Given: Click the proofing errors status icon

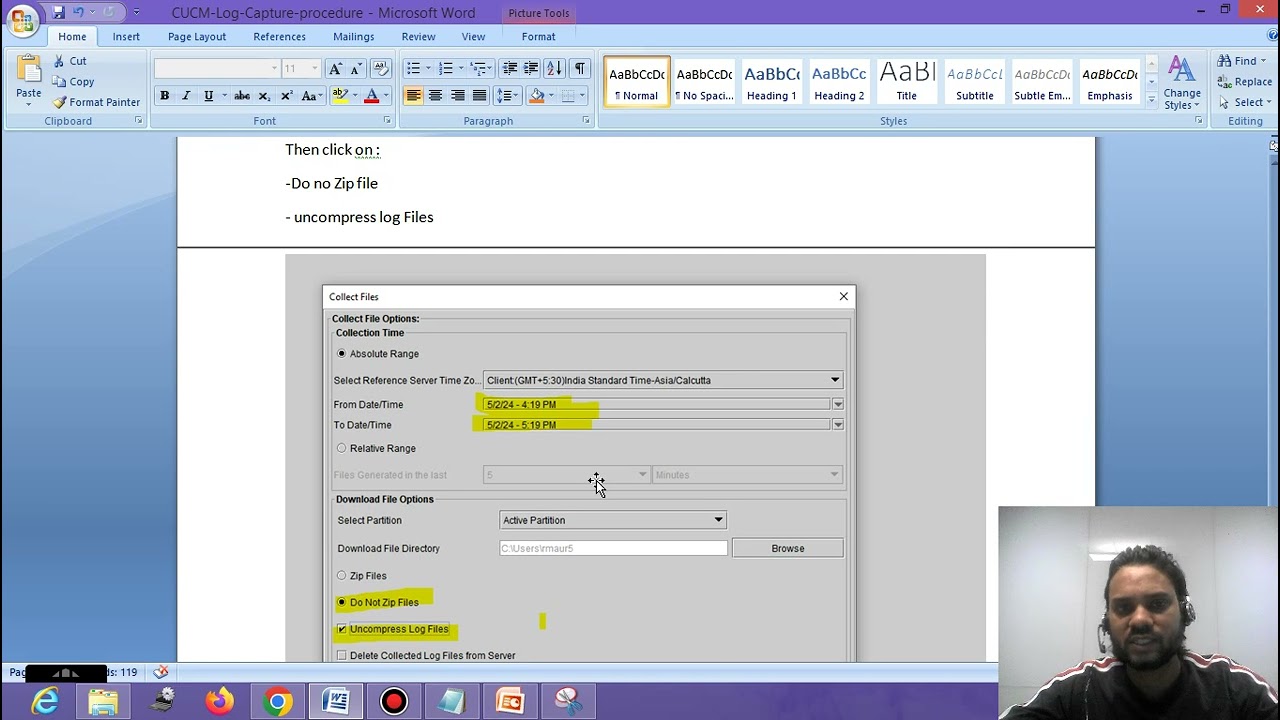Looking at the screenshot, I should 161,672.
